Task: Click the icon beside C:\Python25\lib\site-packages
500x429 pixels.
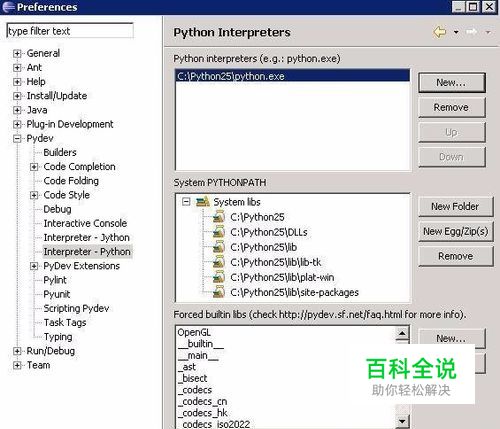Action: [219, 292]
